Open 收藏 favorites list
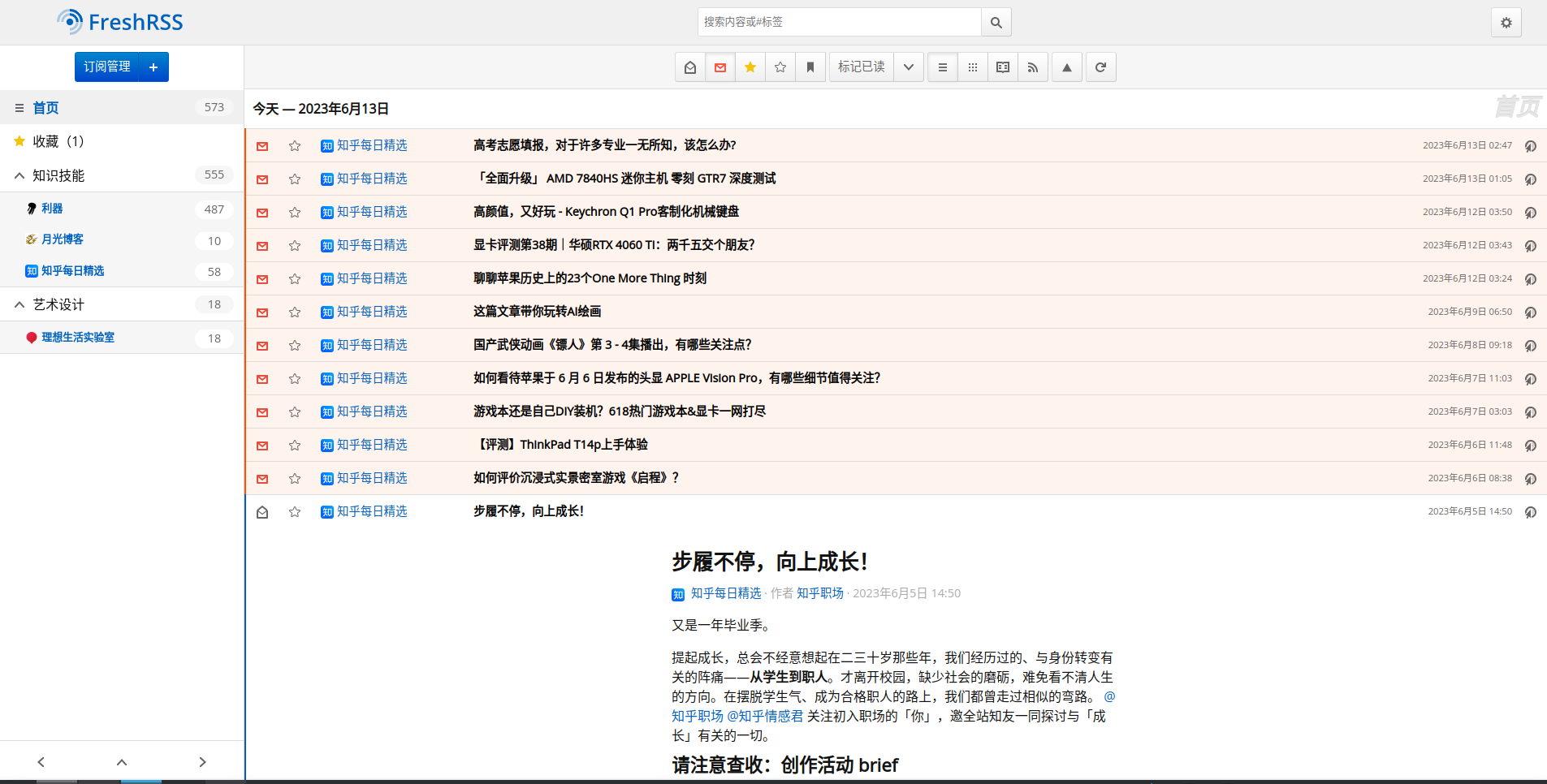The width and height of the screenshot is (1547, 784). pyautogui.click(x=58, y=141)
